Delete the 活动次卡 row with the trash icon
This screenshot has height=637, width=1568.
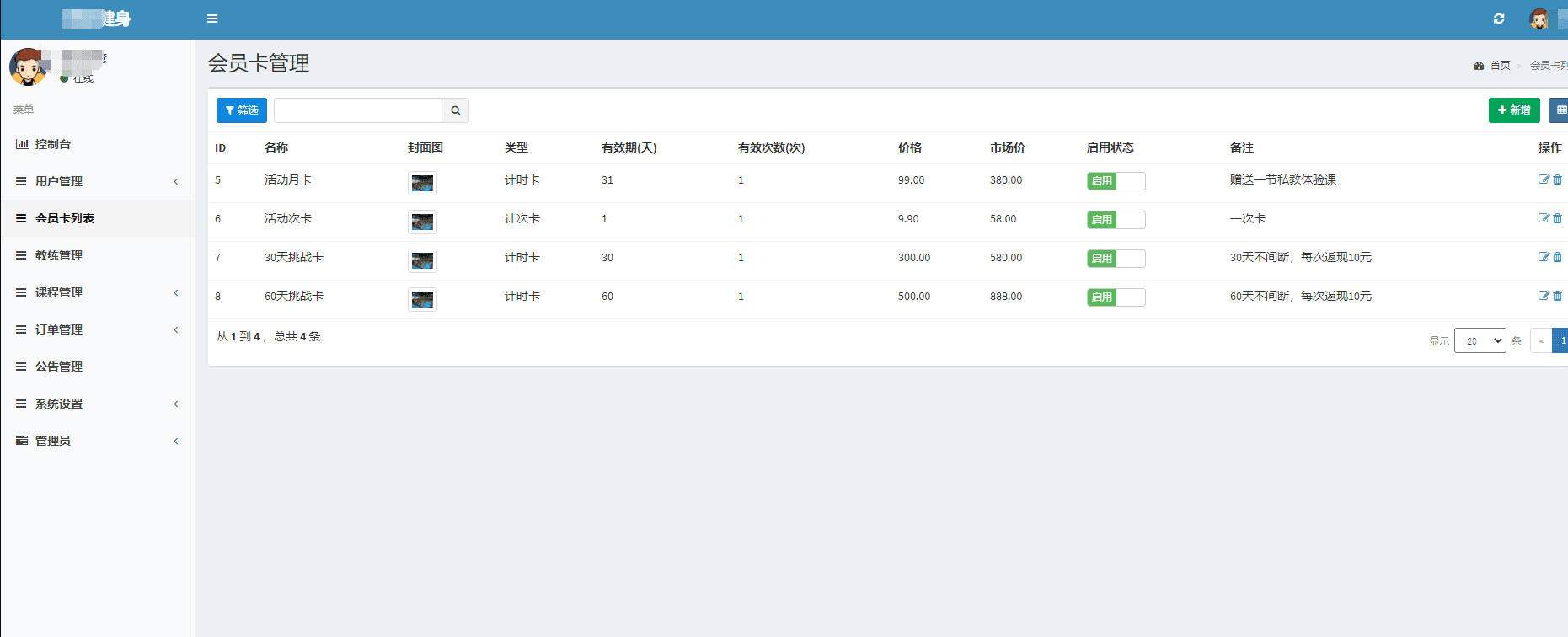(1557, 218)
